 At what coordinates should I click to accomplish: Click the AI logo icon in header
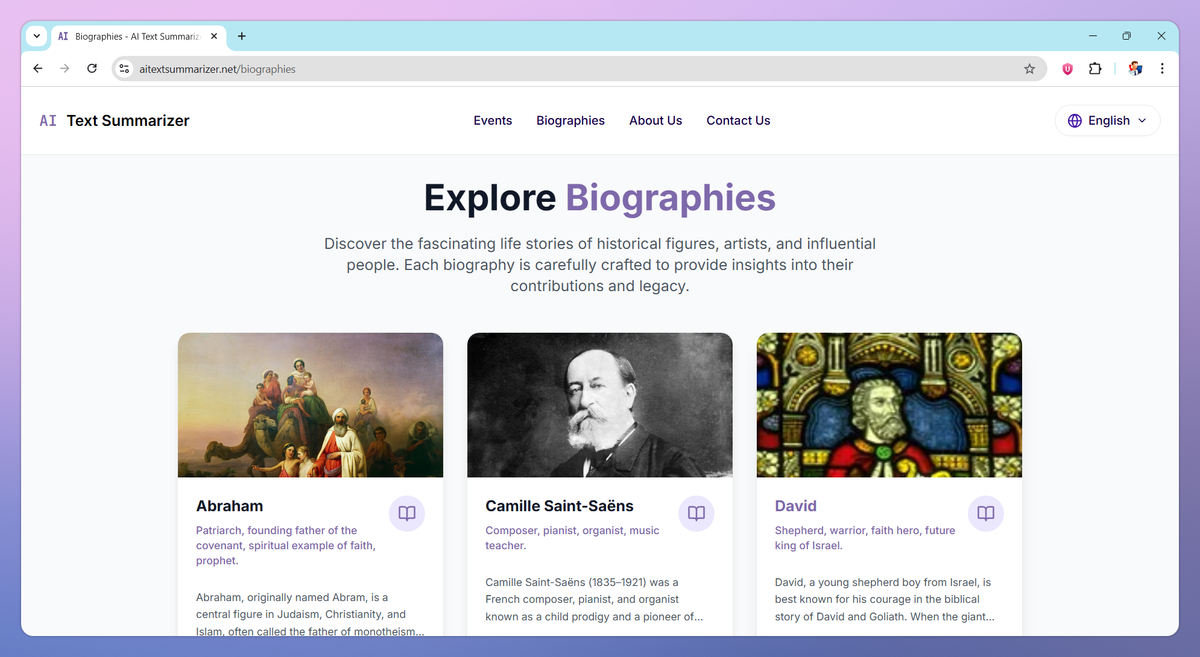pyautogui.click(x=48, y=121)
